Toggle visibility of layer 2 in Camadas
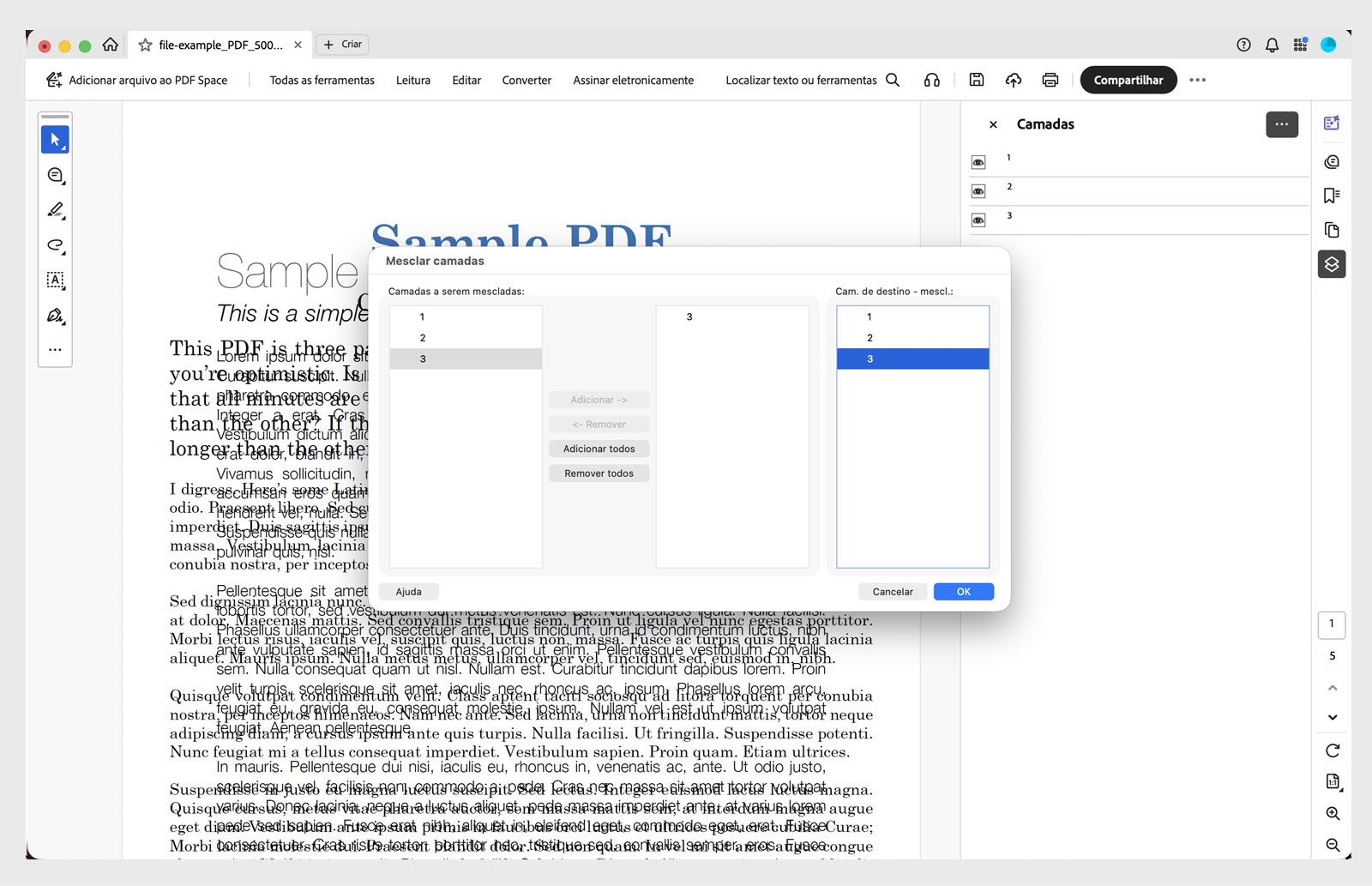The height and width of the screenshot is (886, 1372). pos(978,191)
